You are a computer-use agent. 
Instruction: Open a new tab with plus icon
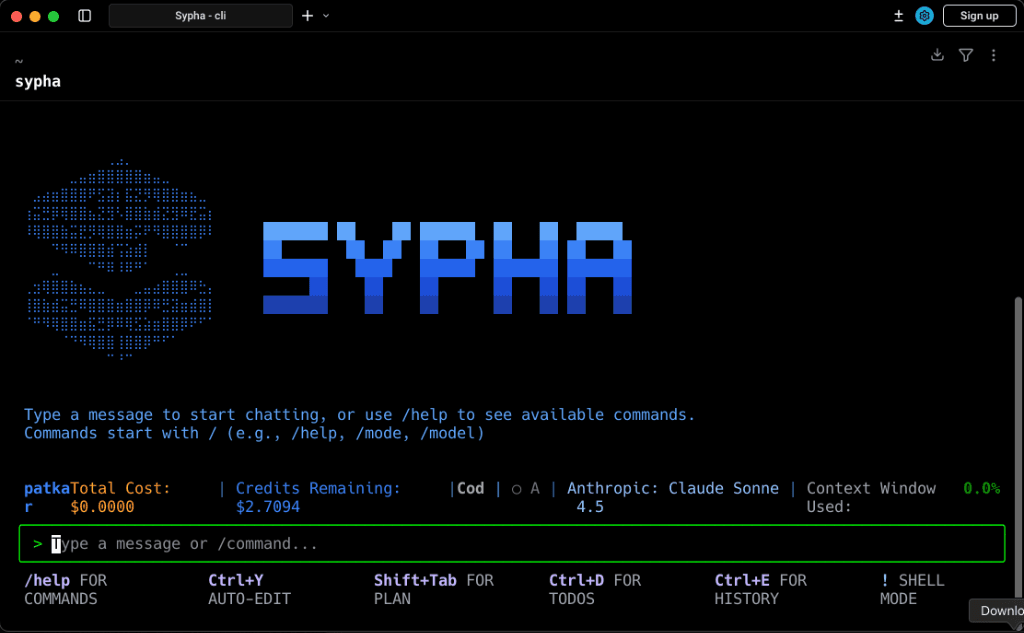[x=308, y=16]
